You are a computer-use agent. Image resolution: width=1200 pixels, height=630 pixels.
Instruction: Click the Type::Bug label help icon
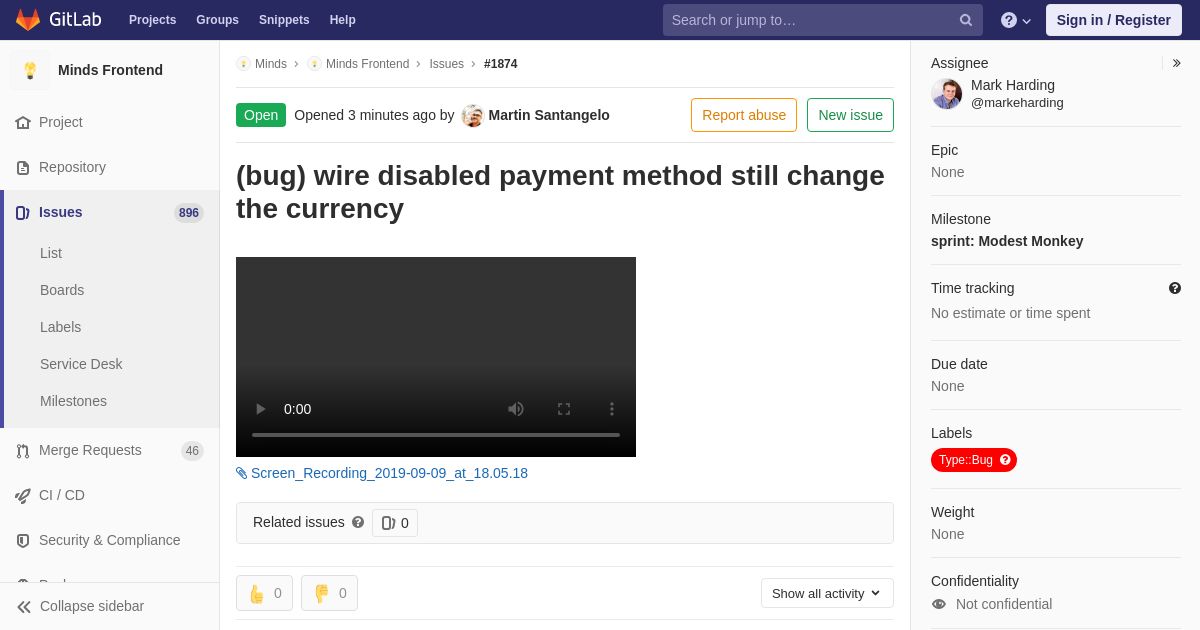pyautogui.click(x=1006, y=460)
